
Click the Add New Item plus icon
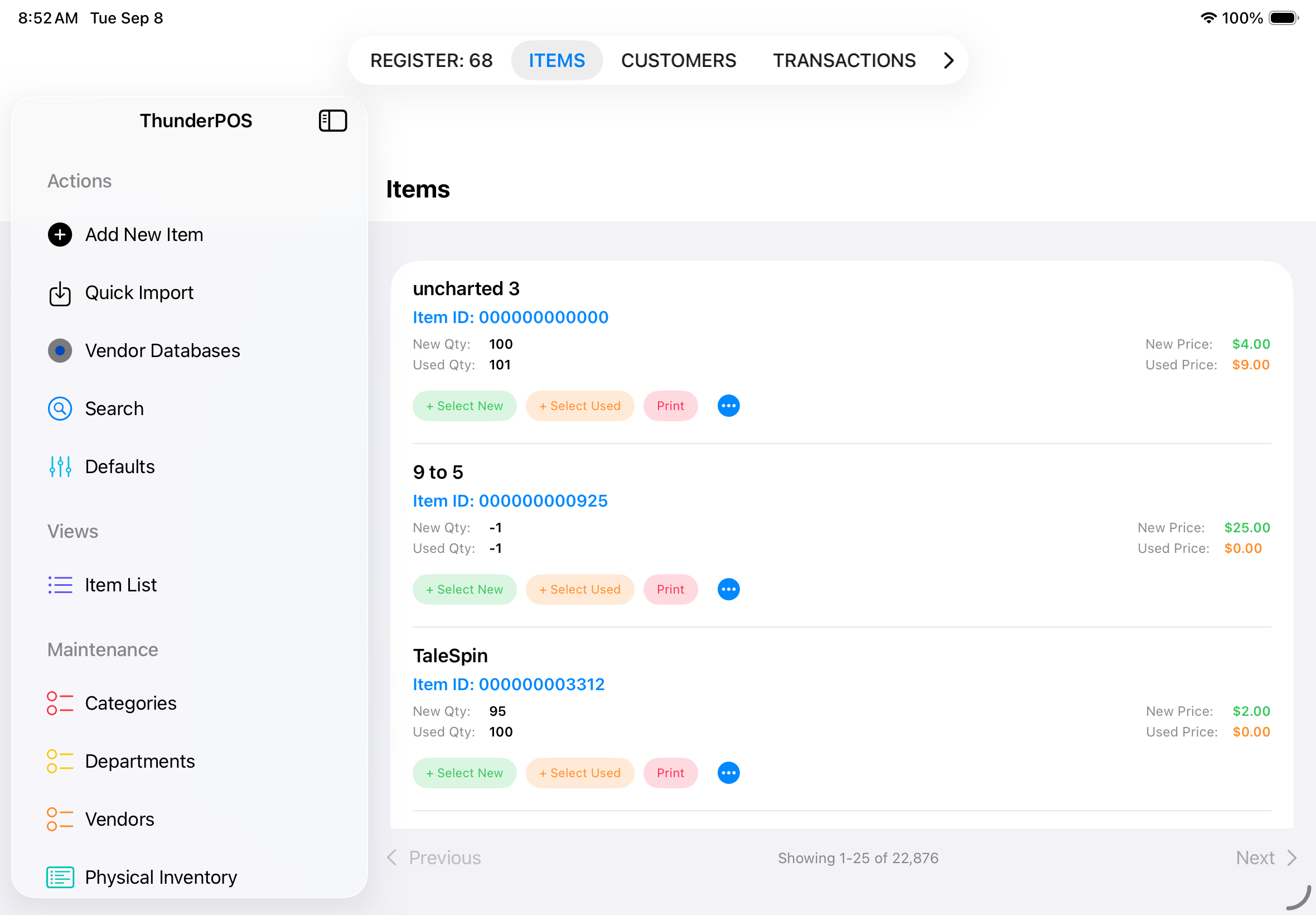coord(60,234)
